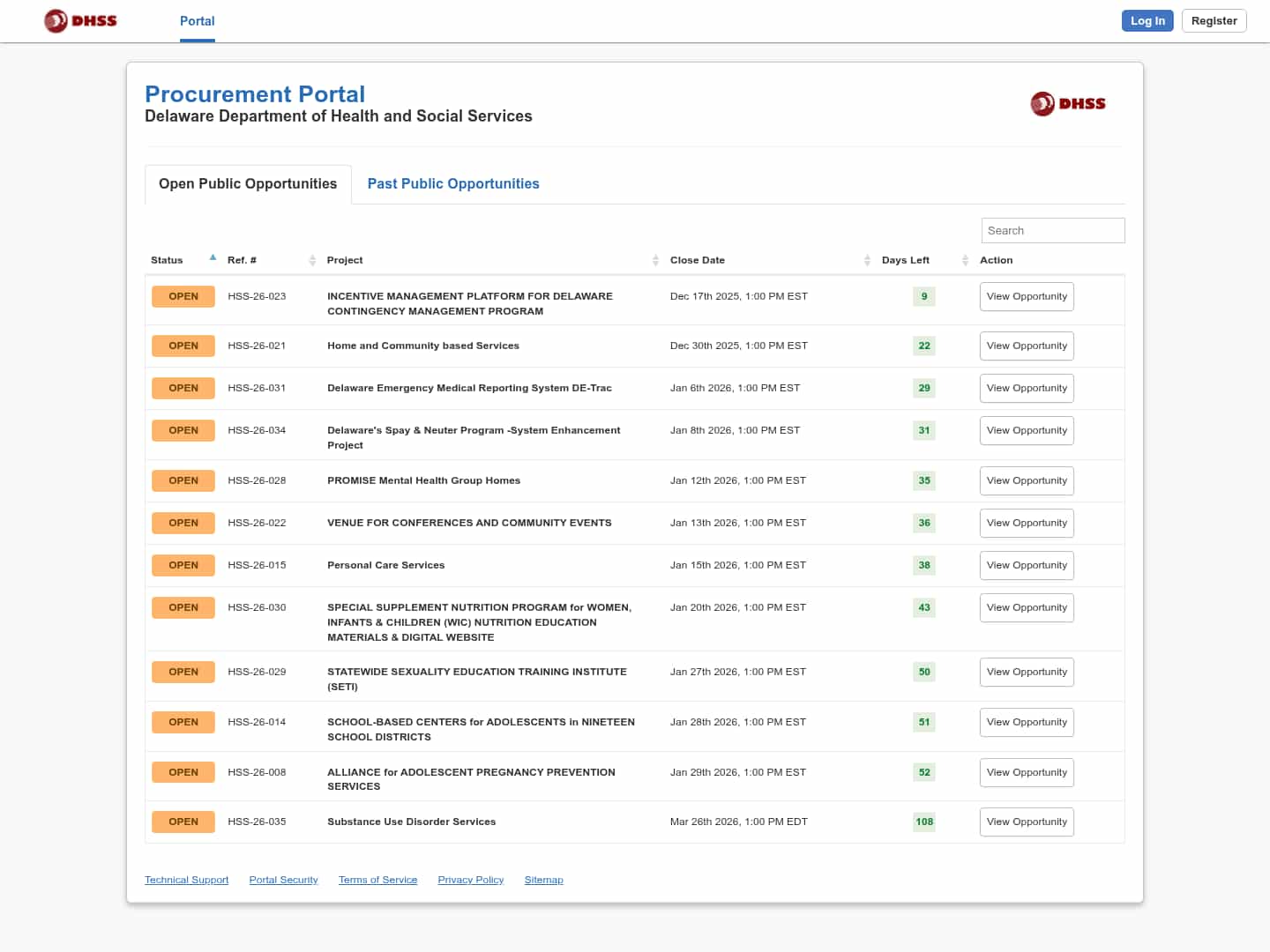Sort table by Project column
Screen dimensions: 1270x952
click(655, 260)
